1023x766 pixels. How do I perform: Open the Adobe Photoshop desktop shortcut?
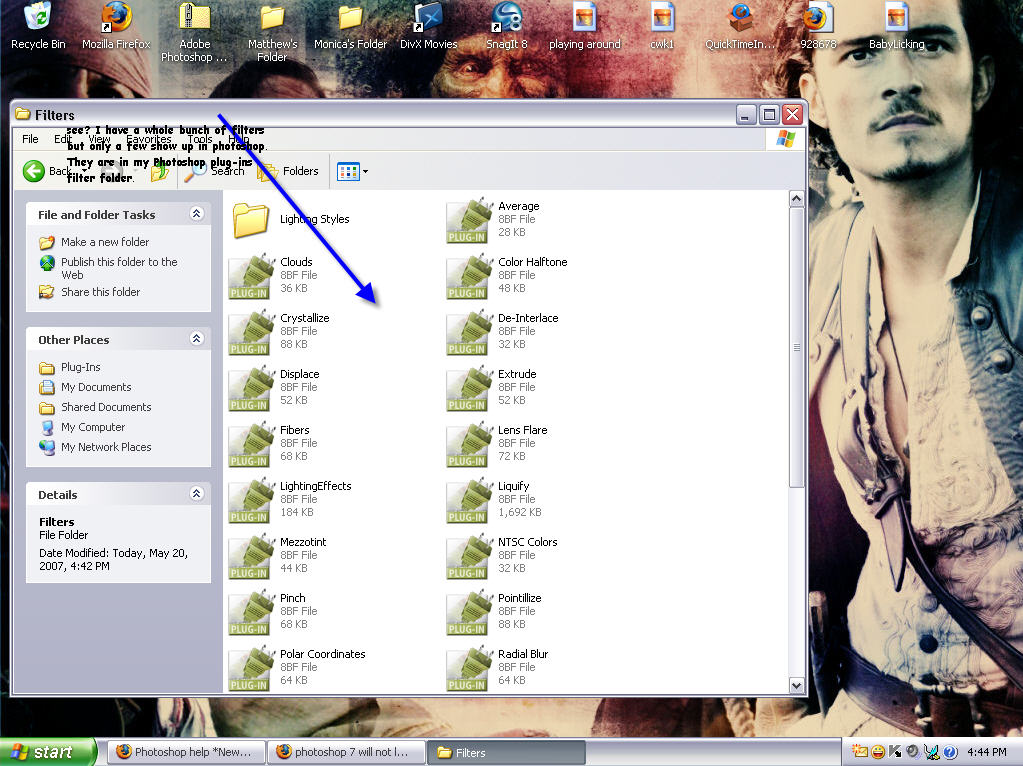(194, 33)
